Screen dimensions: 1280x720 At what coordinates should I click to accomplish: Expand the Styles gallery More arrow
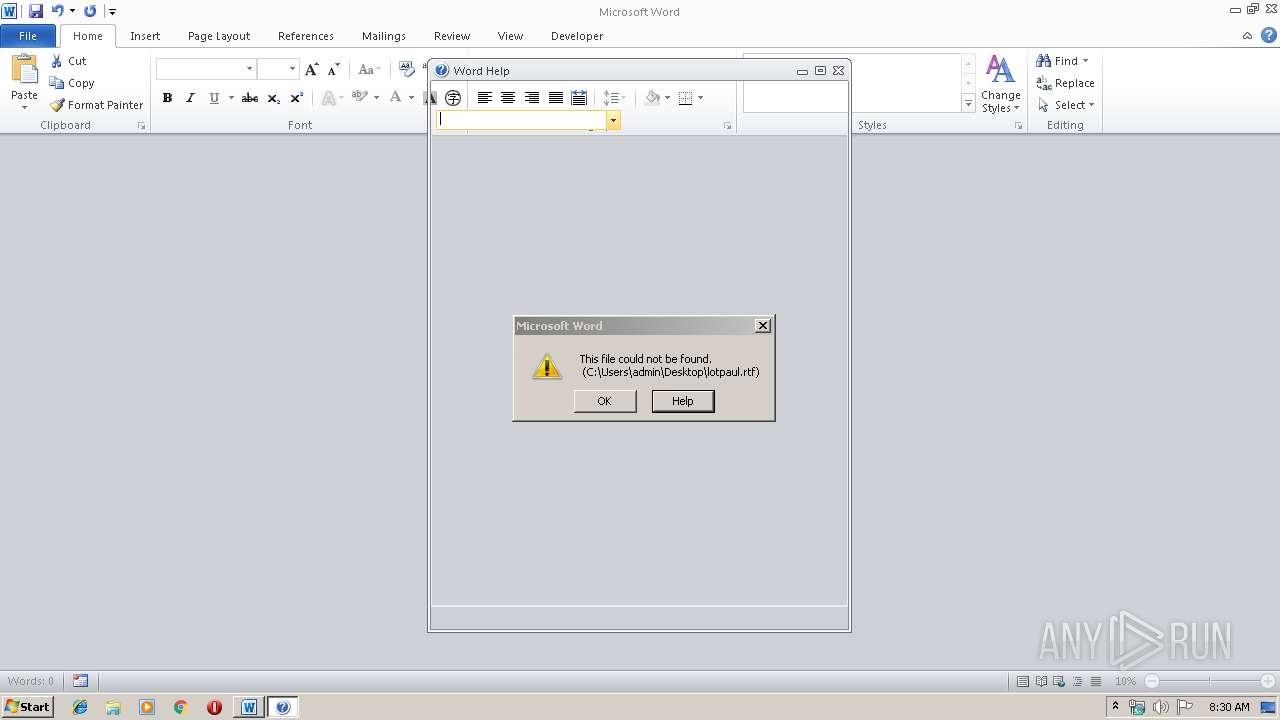point(968,103)
